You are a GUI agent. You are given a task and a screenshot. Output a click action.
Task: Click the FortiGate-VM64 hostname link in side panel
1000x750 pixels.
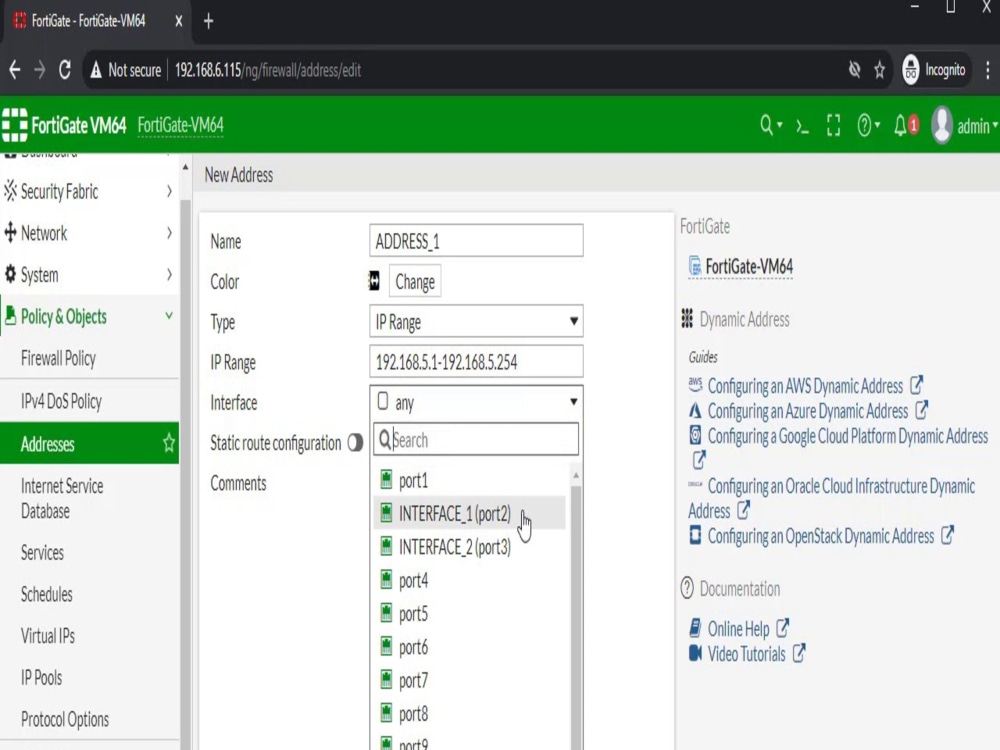click(749, 266)
